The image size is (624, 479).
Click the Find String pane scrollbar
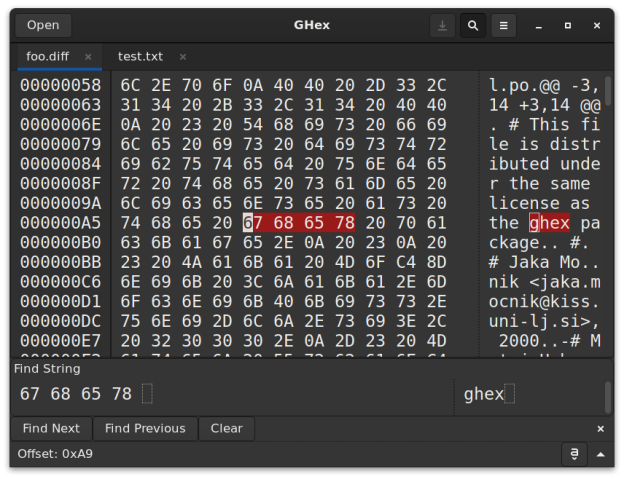click(608, 396)
